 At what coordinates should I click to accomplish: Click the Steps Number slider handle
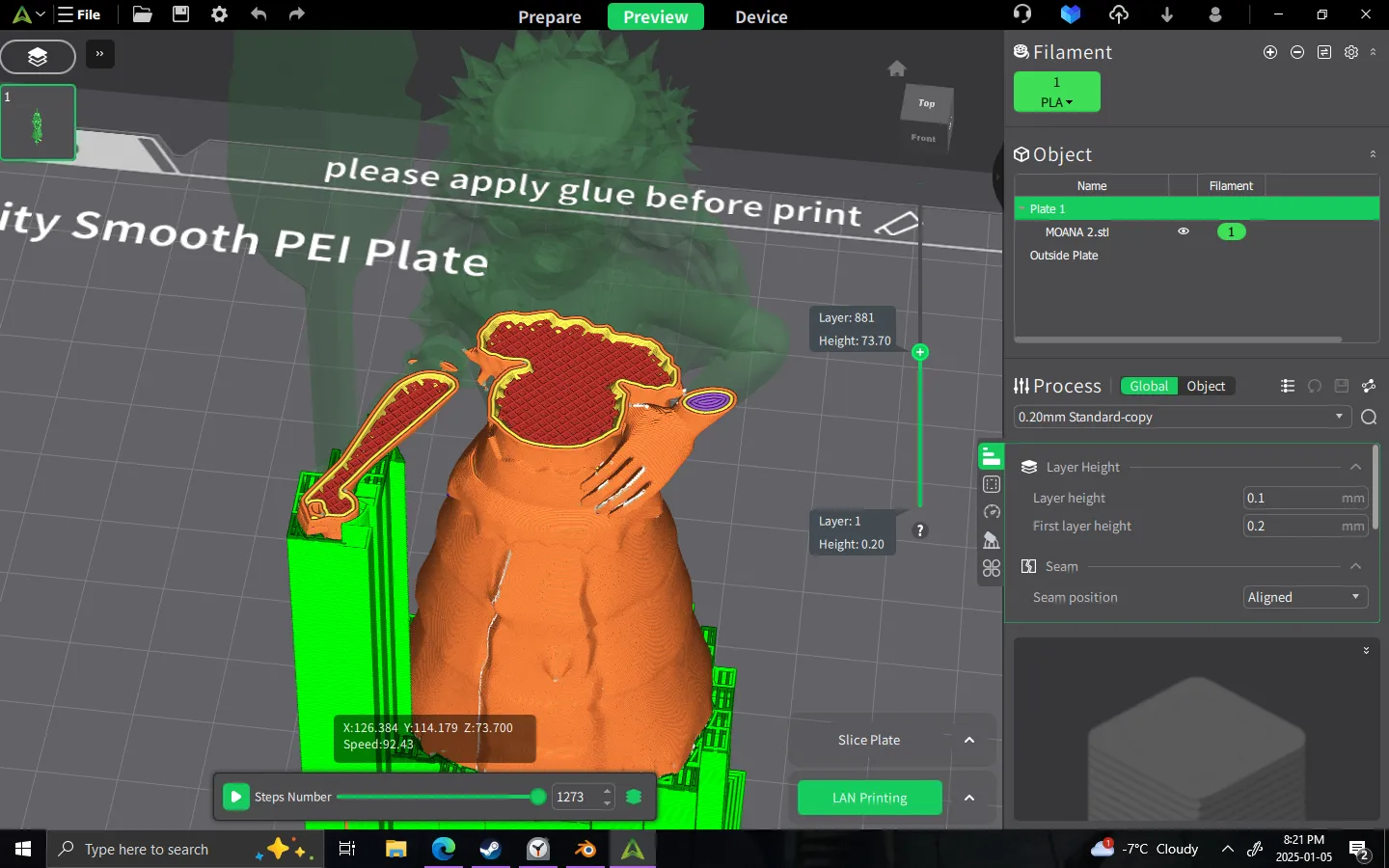[x=538, y=797]
